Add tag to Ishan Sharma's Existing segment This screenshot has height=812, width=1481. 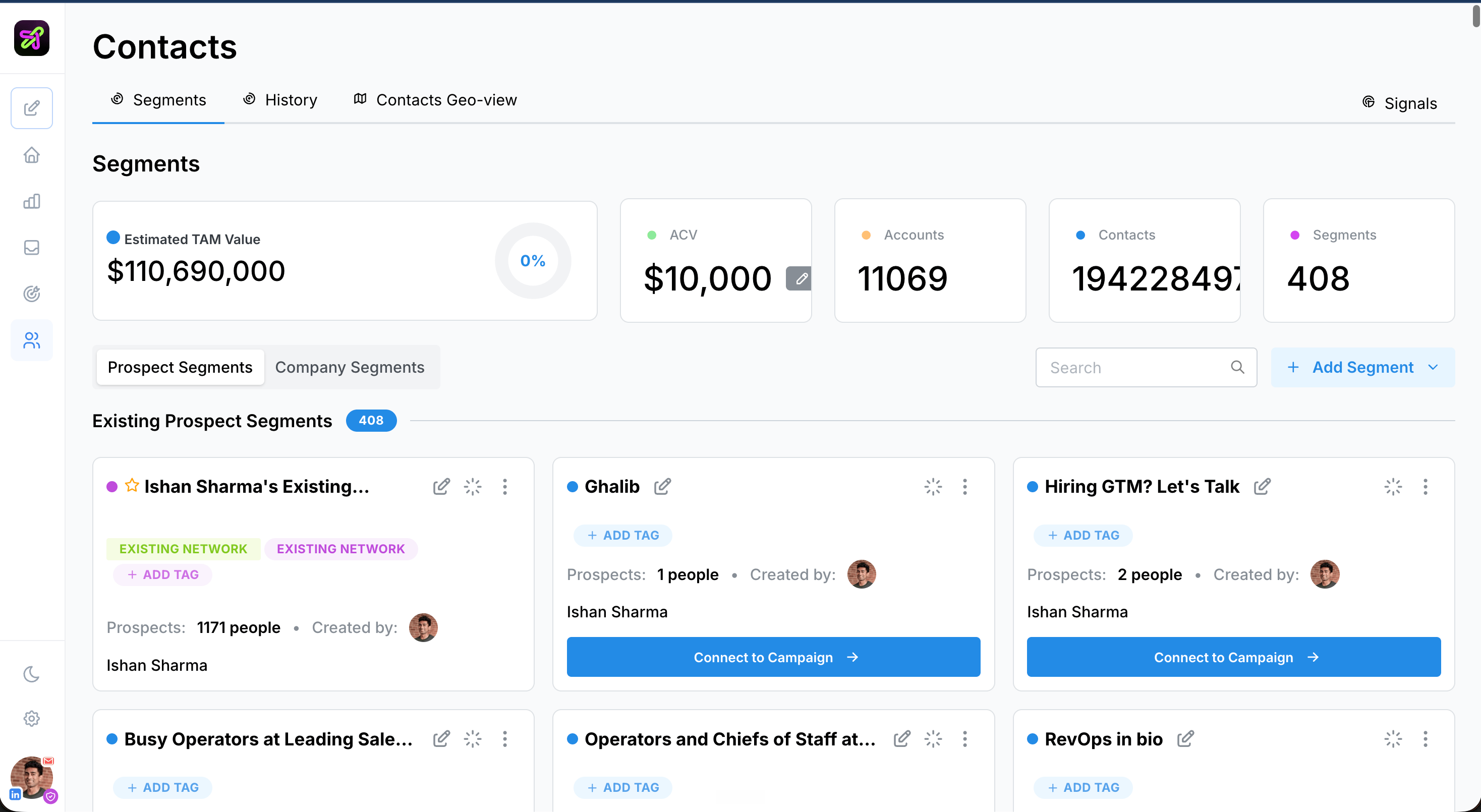coord(163,574)
